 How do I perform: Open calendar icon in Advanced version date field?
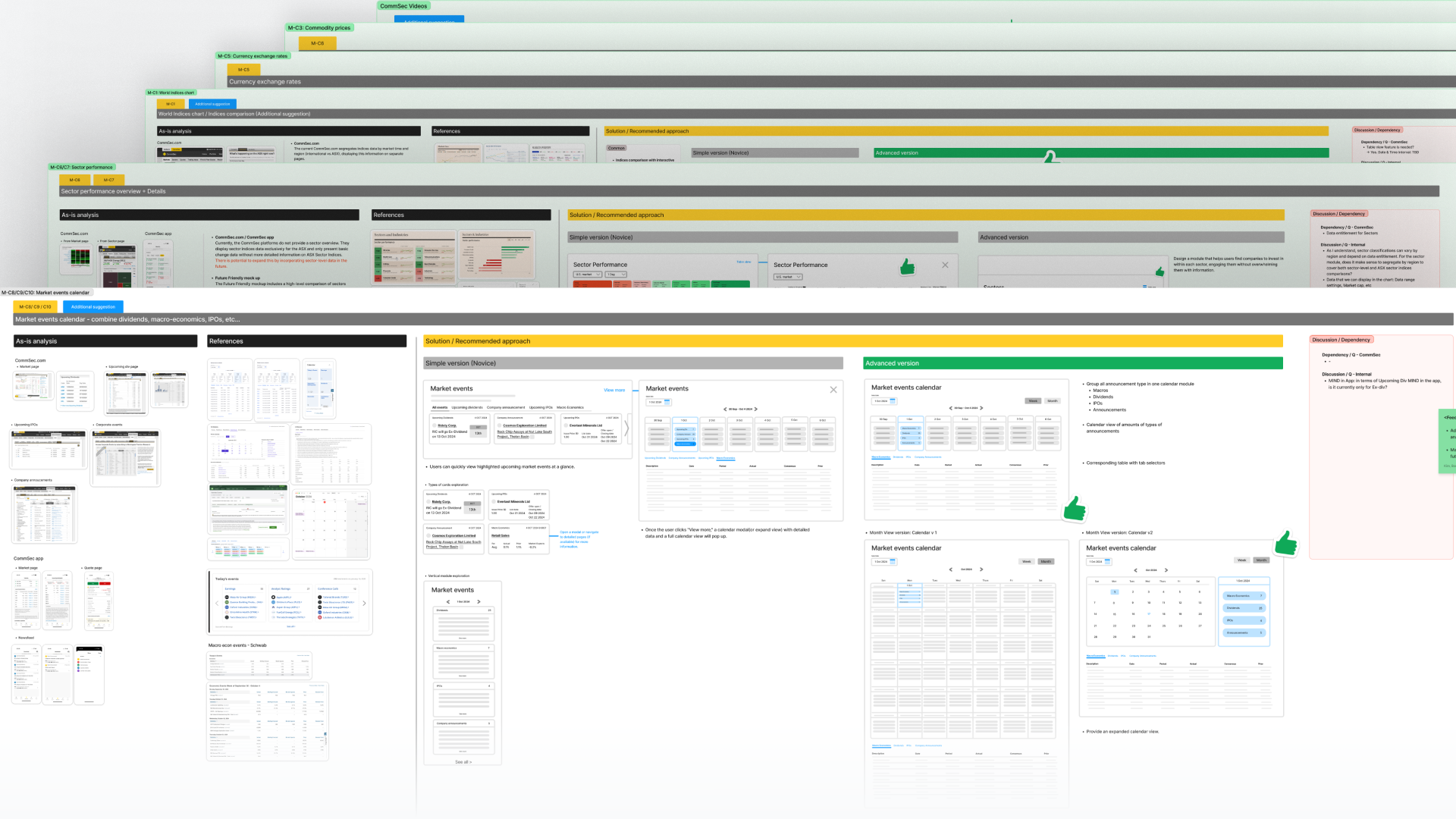(893, 400)
